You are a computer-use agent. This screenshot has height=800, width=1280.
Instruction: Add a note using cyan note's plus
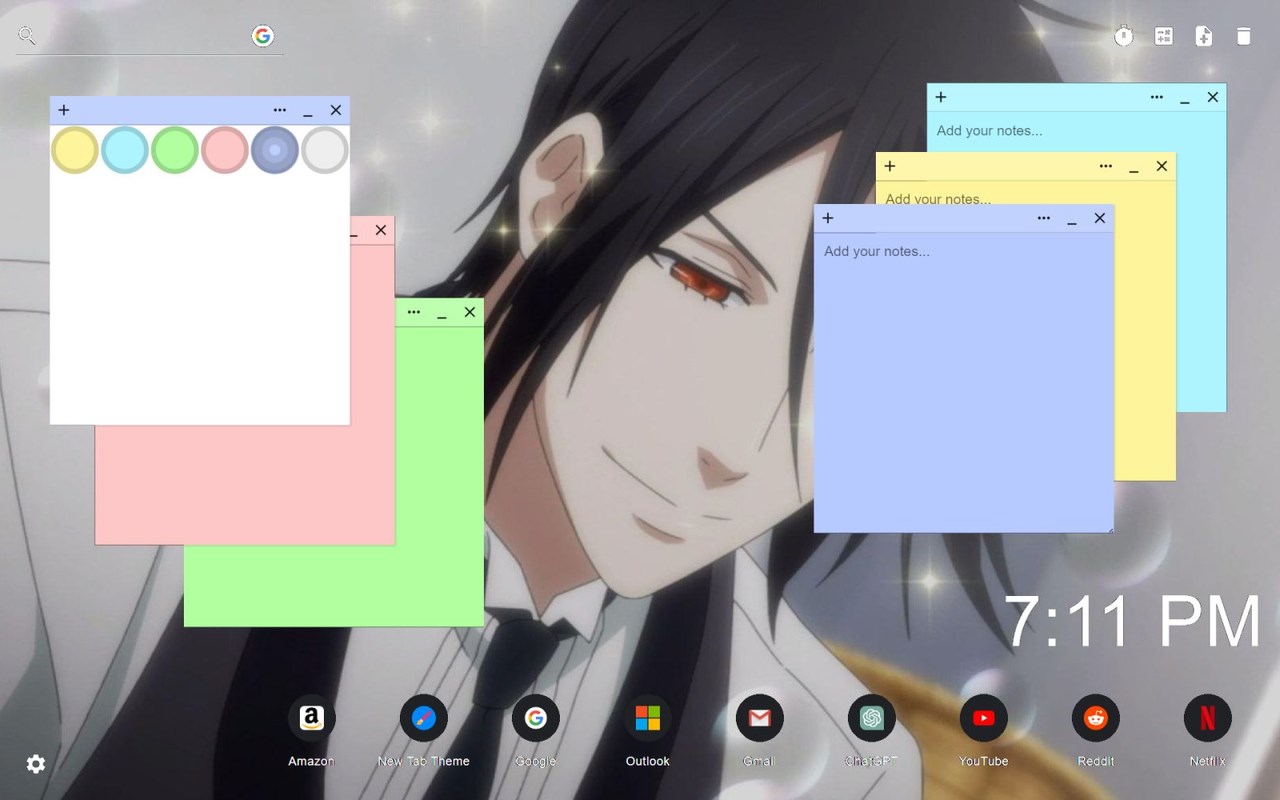tap(941, 97)
